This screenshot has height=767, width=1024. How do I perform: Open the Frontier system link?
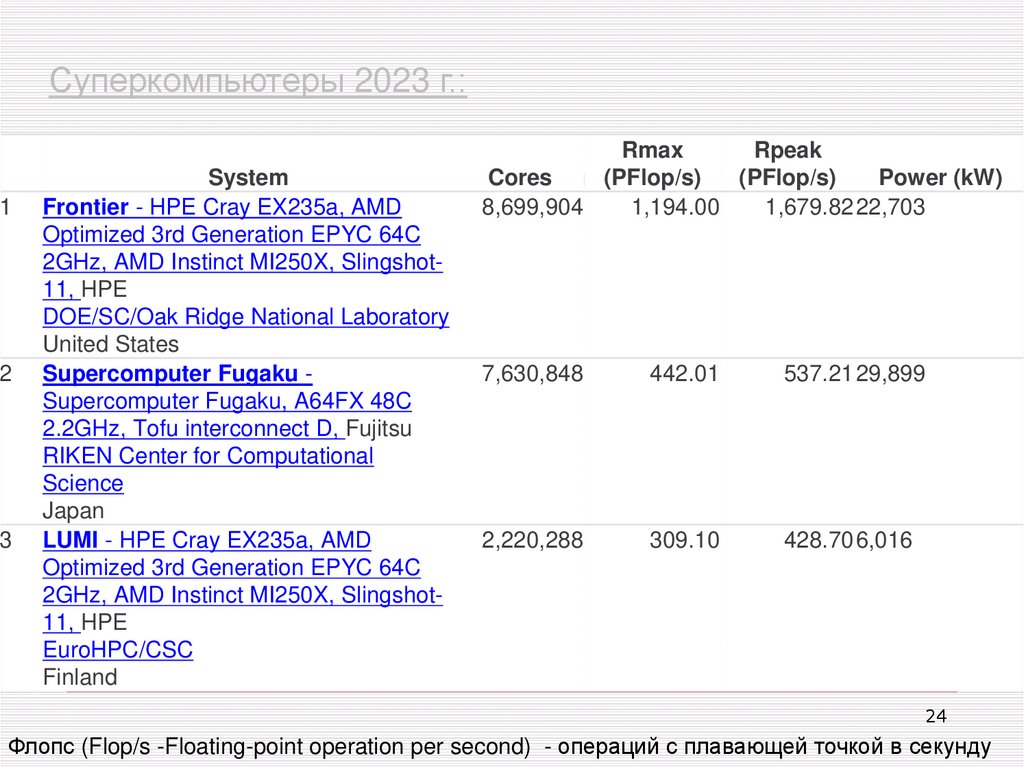click(x=242, y=248)
